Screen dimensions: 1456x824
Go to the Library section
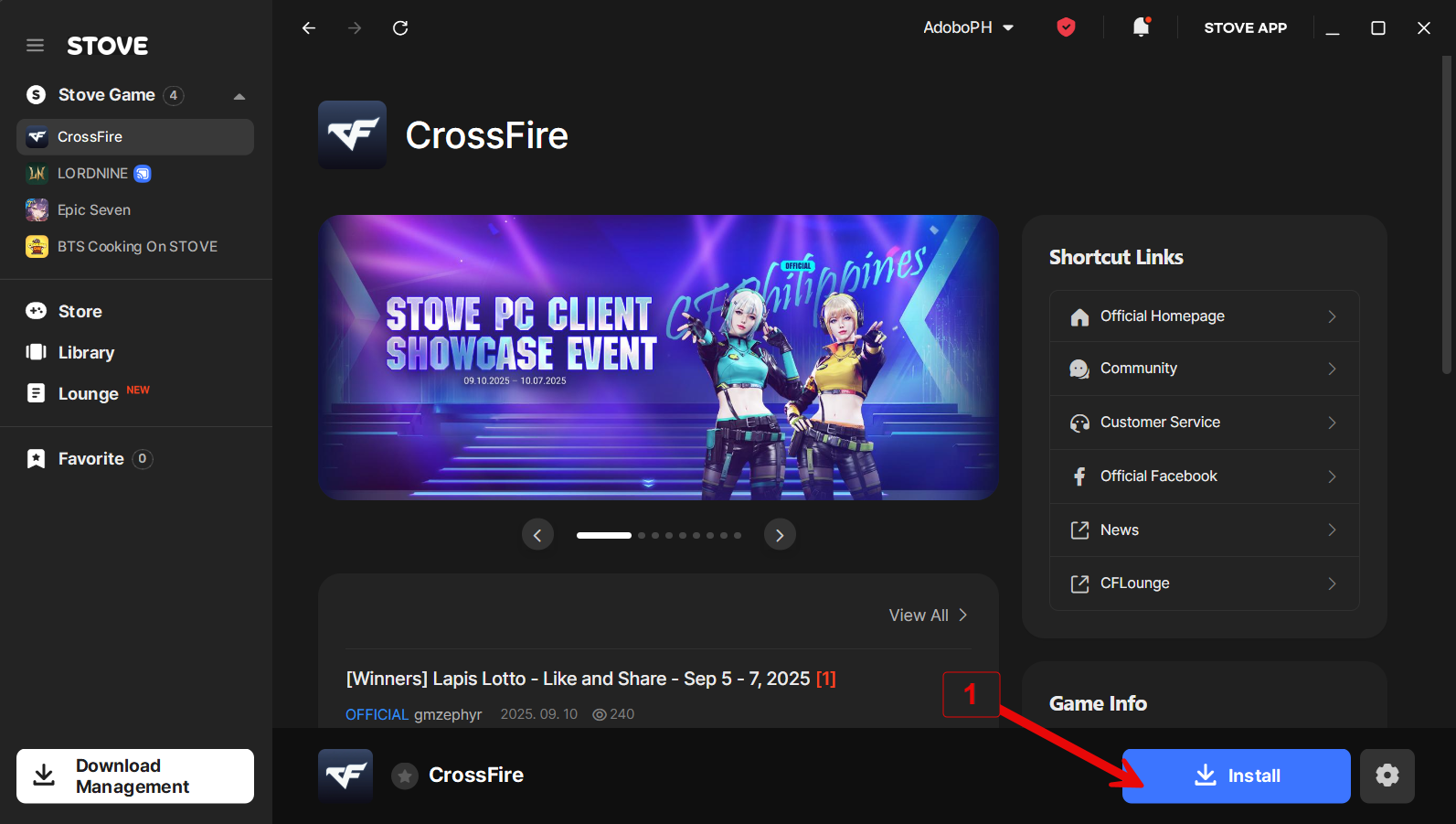pos(86,353)
